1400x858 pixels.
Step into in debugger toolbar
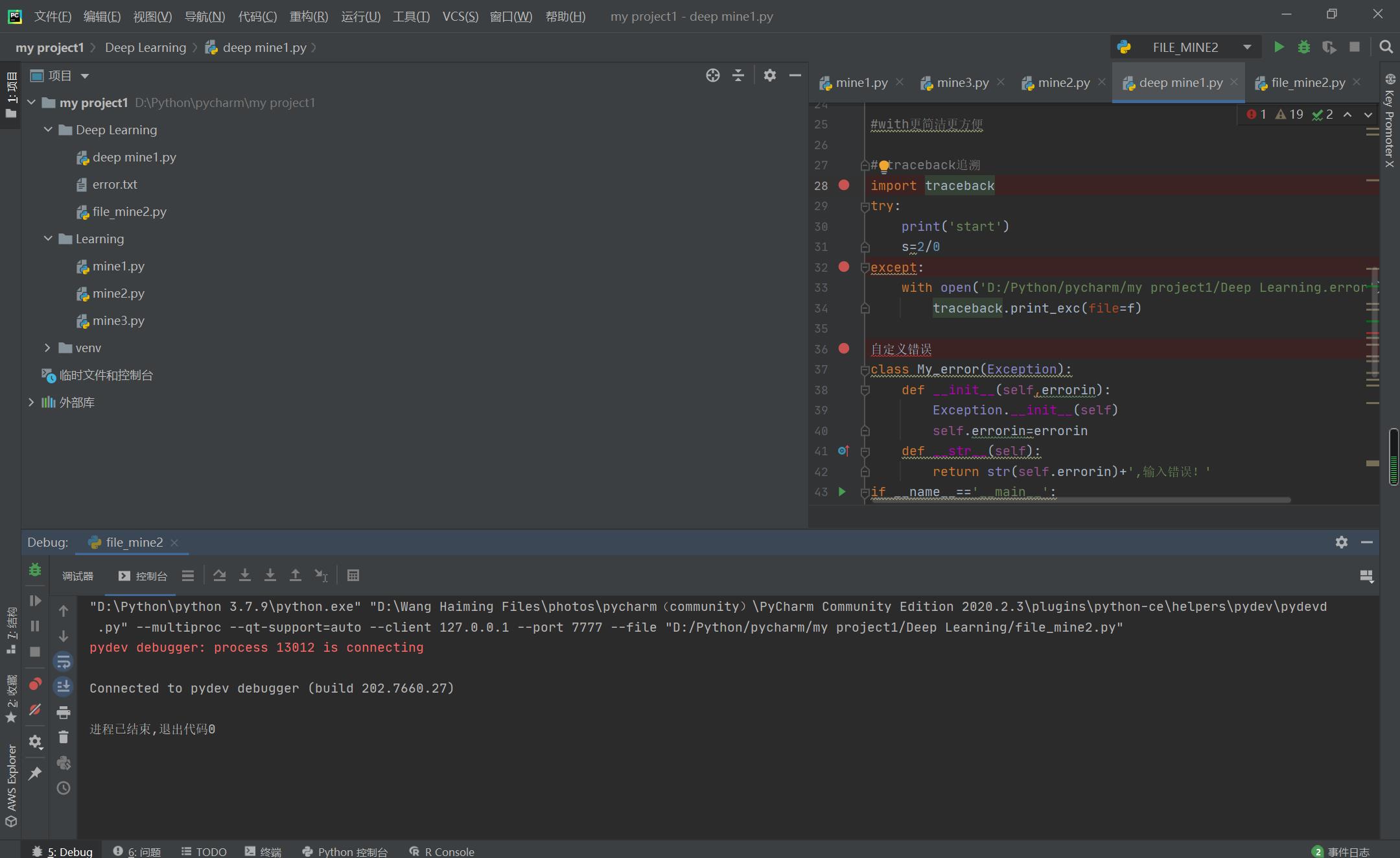coord(245,575)
